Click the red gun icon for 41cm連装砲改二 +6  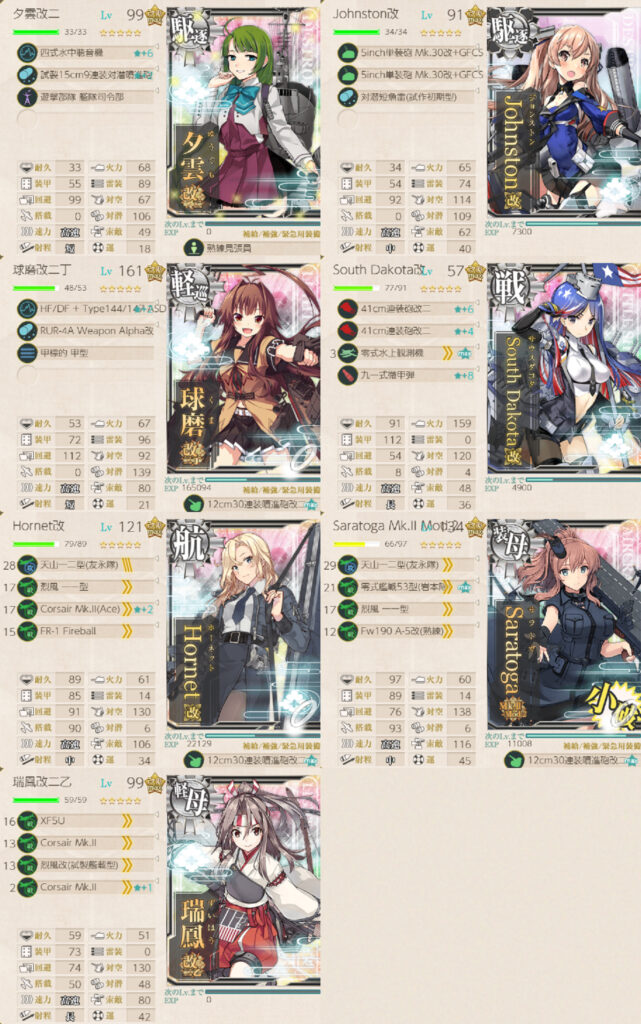[347, 309]
